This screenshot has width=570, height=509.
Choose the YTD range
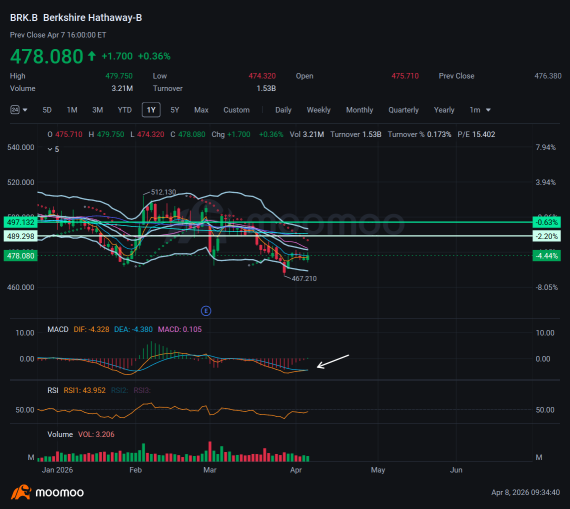pos(125,110)
